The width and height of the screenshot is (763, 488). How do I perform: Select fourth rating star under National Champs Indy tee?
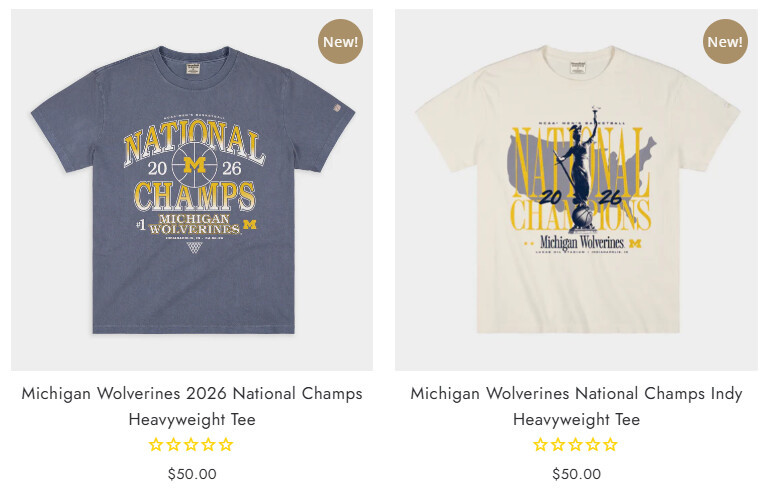point(593,445)
